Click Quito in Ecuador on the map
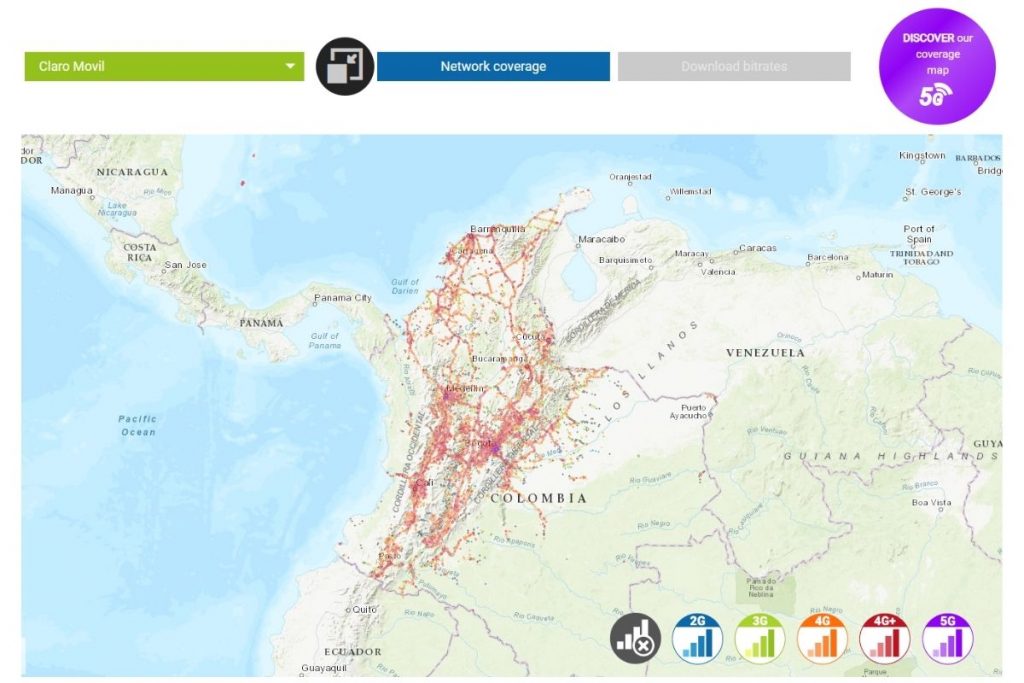Viewport: 1024px width, 683px height. (x=362, y=609)
